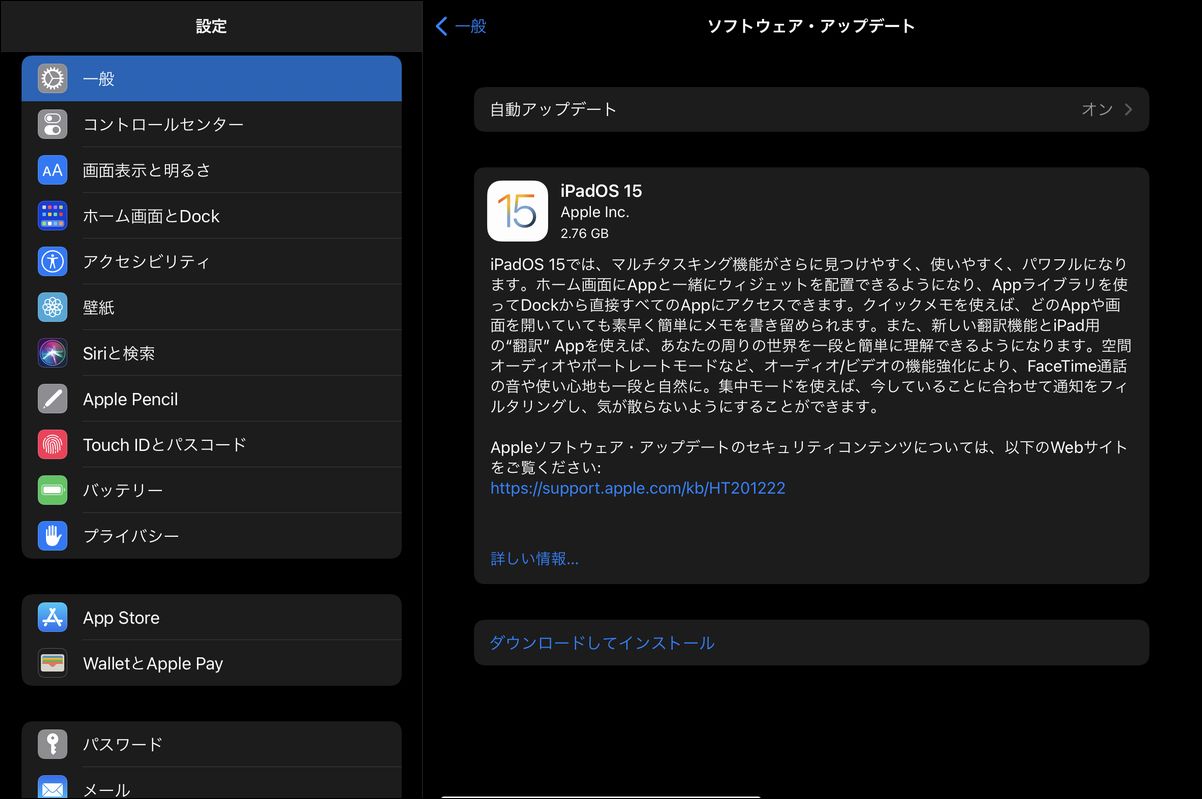
Task: Tap the App Store icon
Action: [x=53, y=617]
